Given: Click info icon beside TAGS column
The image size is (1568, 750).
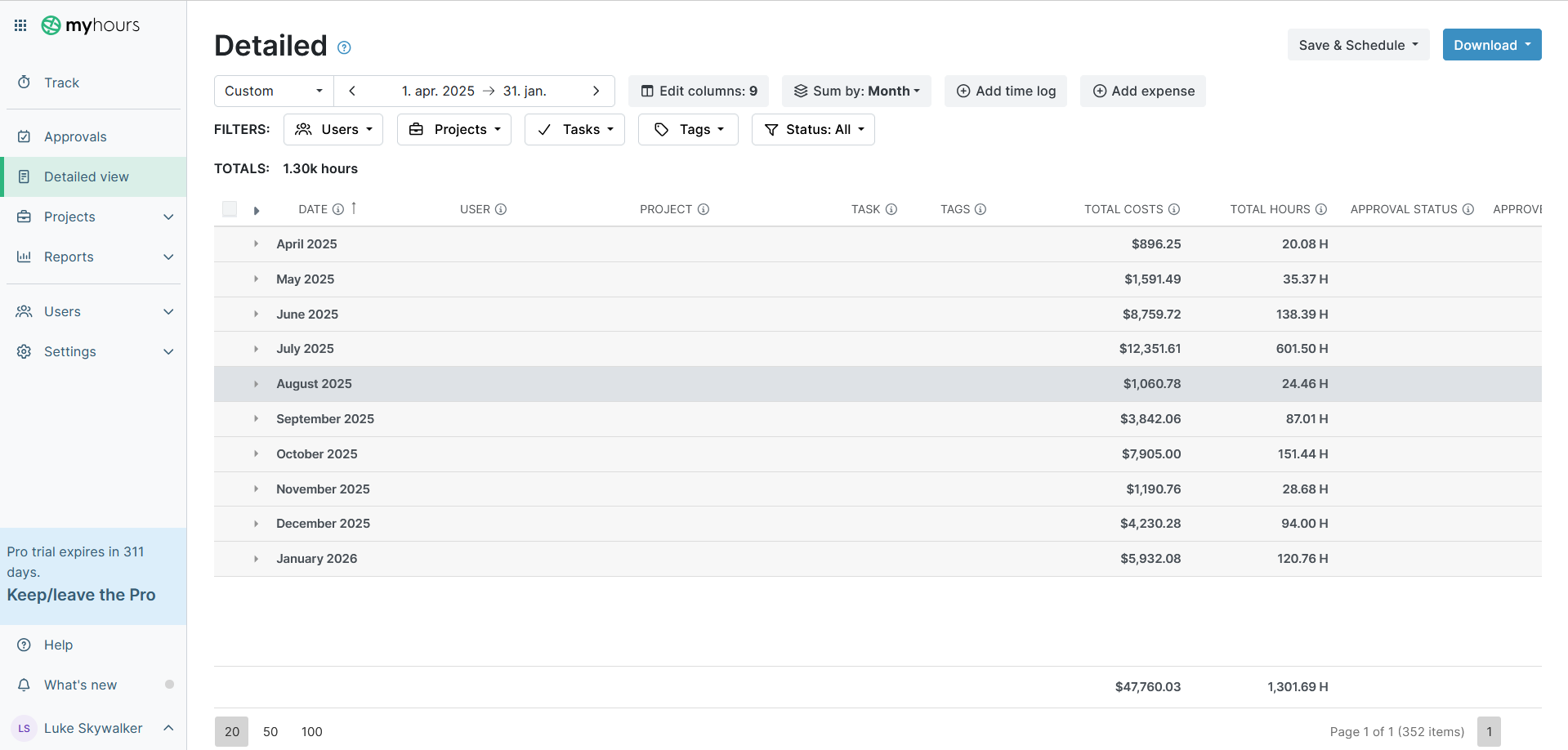Looking at the screenshot, I should [x=981, y=209].
